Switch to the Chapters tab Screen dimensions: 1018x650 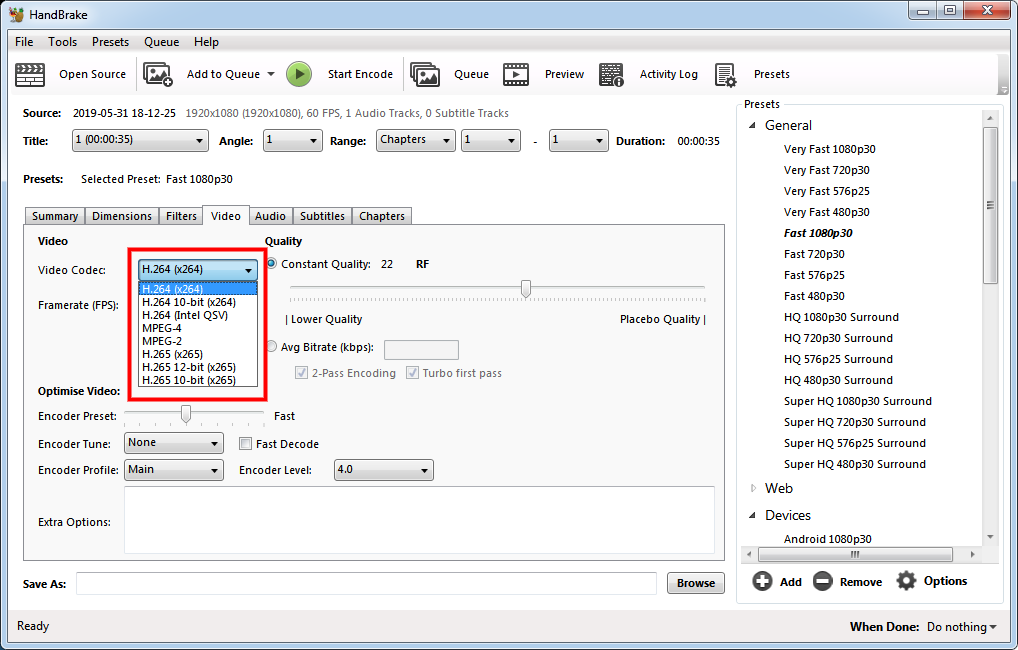(x=382, y=216)
